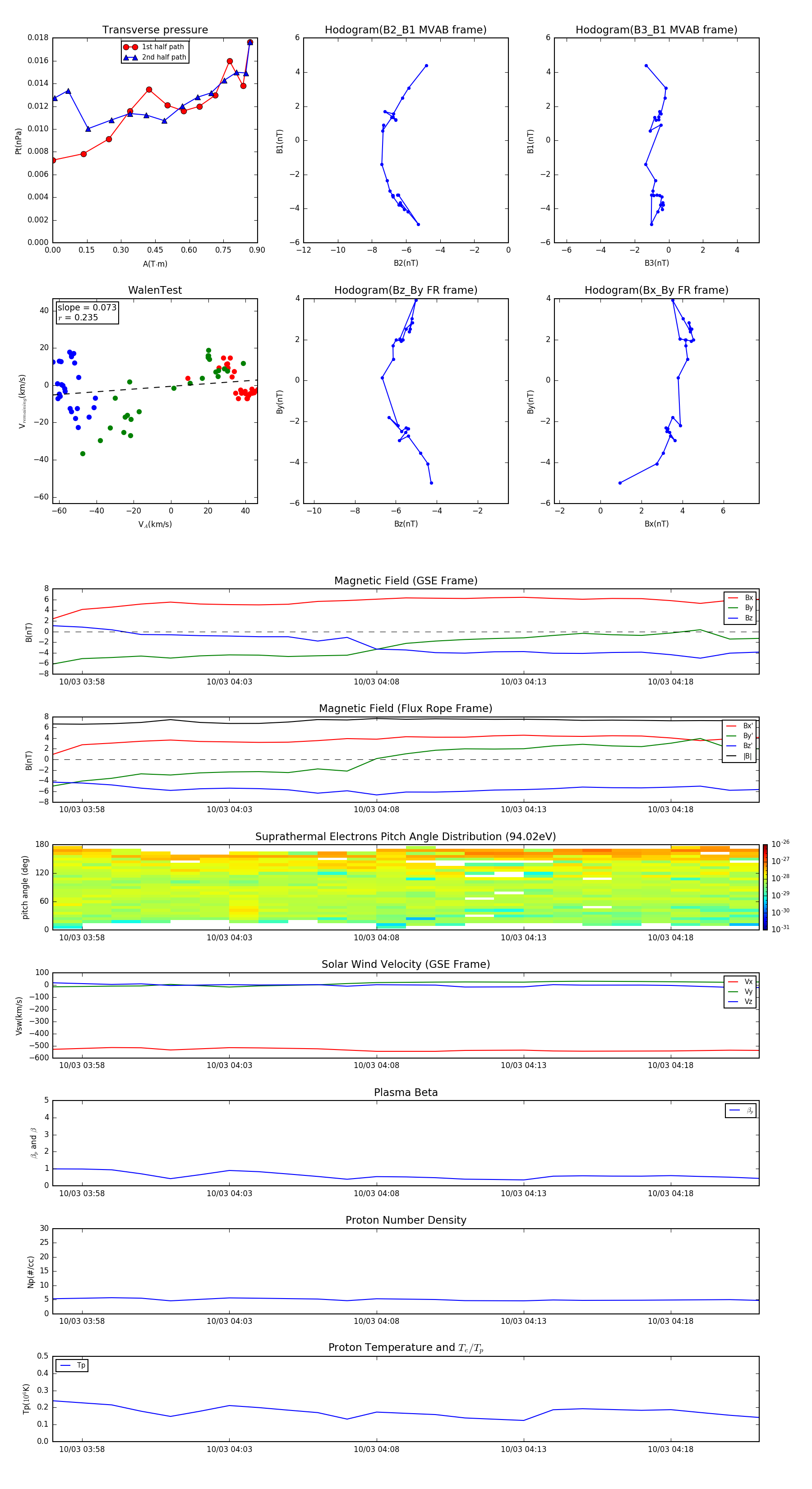812x1489 pixels.
Task: Click the 'Pt(nPa)' y-axis label
Action: click(18, 140)
